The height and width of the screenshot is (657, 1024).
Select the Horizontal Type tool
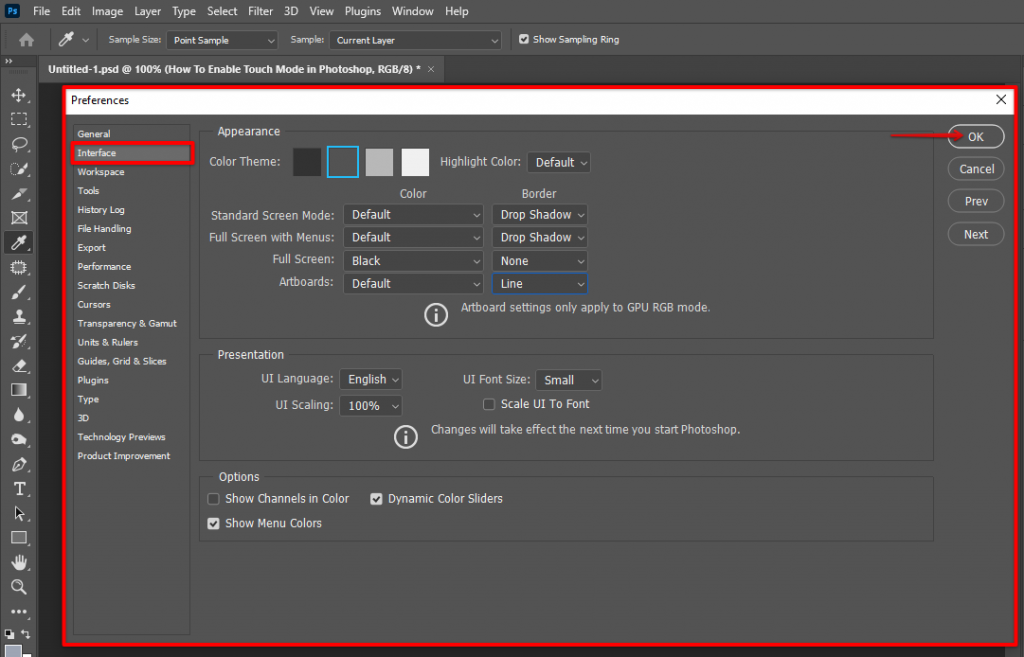tap(20, 488)
